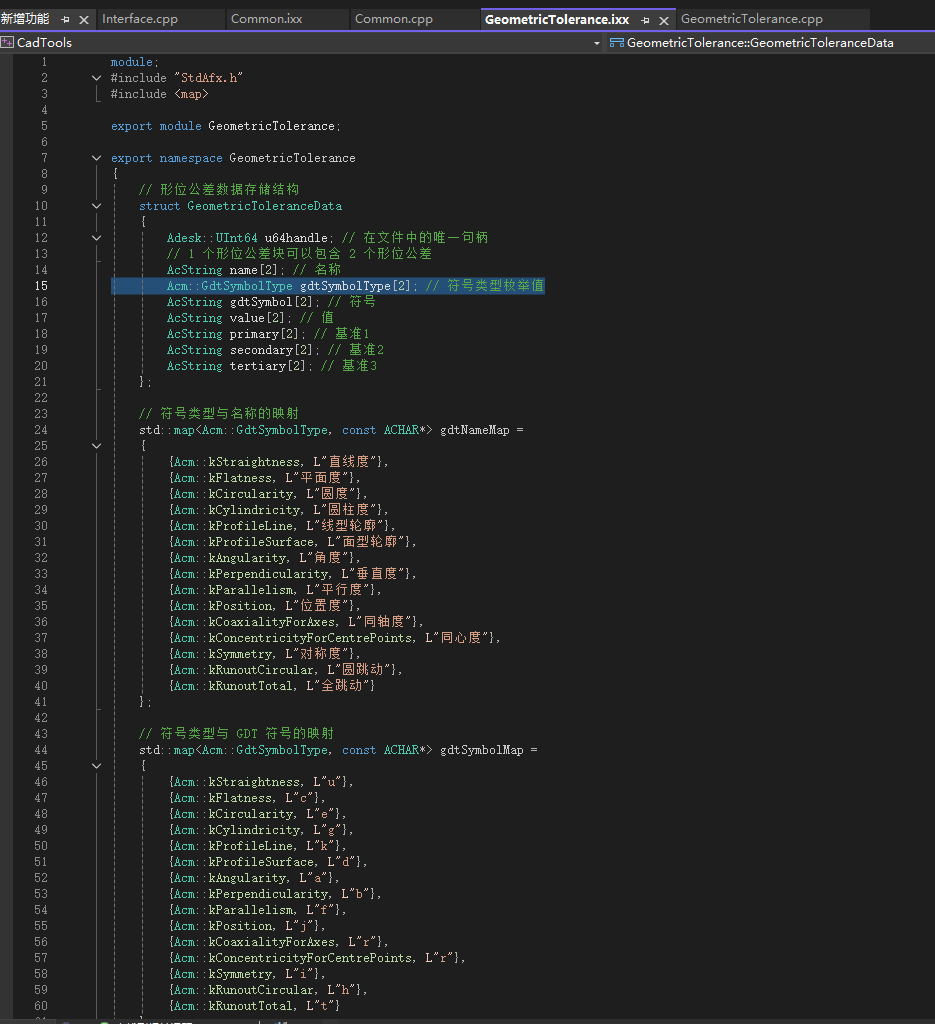The image size is (935, 1024).
Task: Collapse the gdtNameMap initializer block
Action: 97,446
